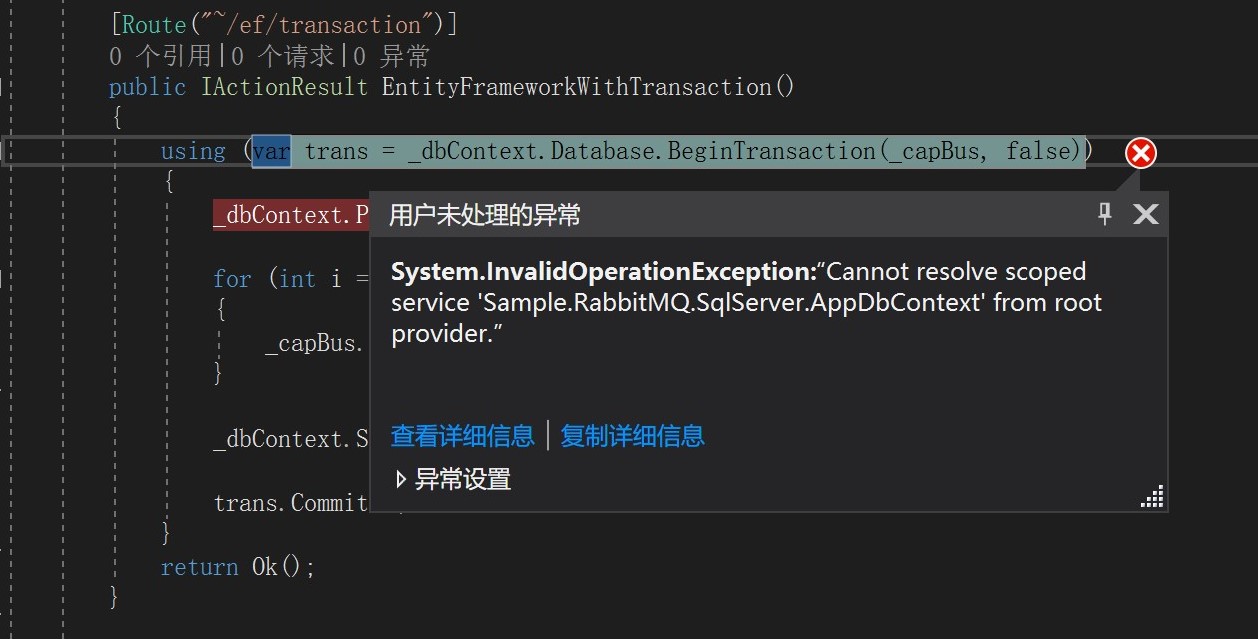
Task: Click 复制详细信息 to copy exception details
Action: pyautogui.click(x=632, y=435)
